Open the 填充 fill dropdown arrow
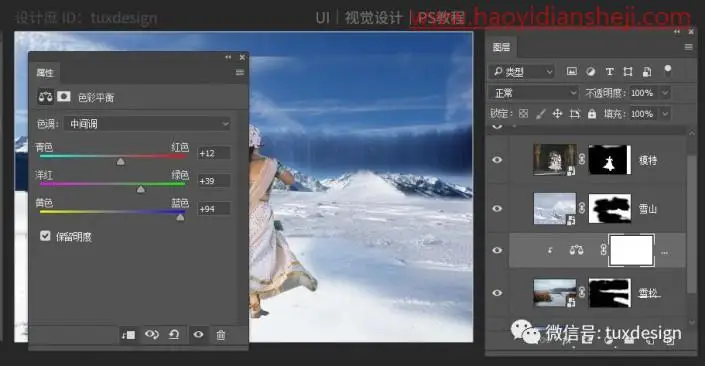Viewport: 705px width, 366px height. tap(665, 114)
